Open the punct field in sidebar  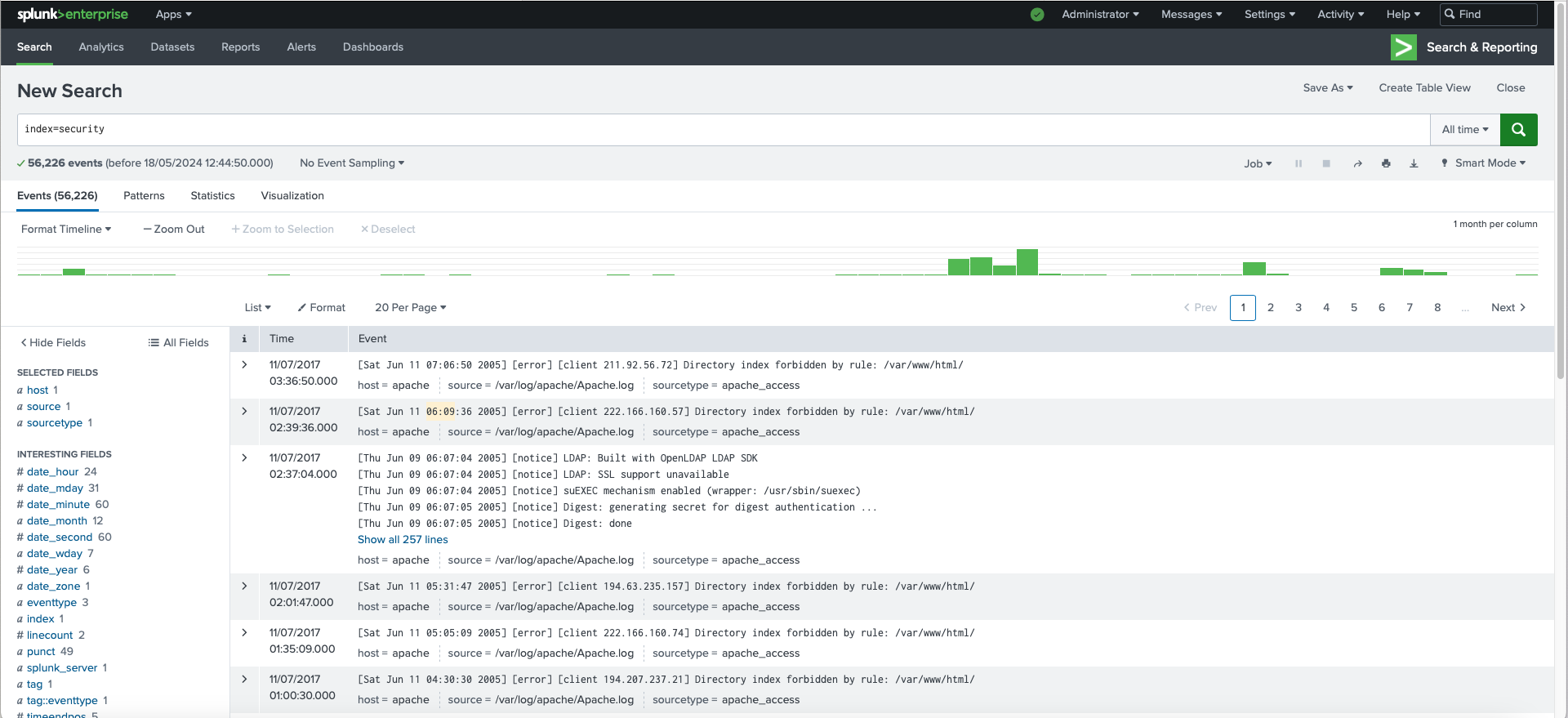point(41,651)
